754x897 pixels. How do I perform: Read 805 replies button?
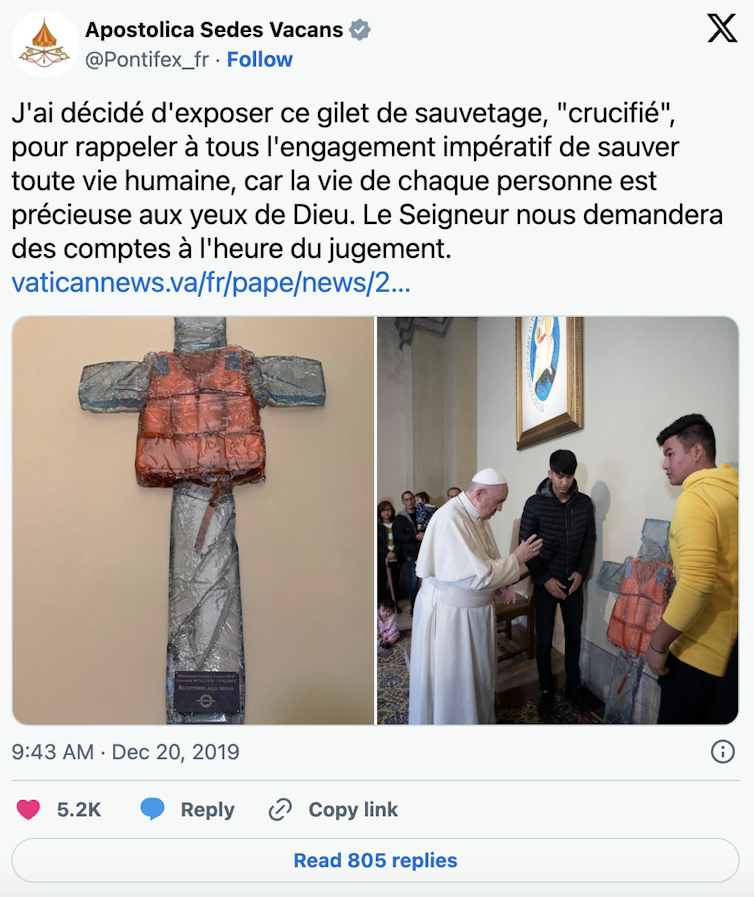(375, 860)
